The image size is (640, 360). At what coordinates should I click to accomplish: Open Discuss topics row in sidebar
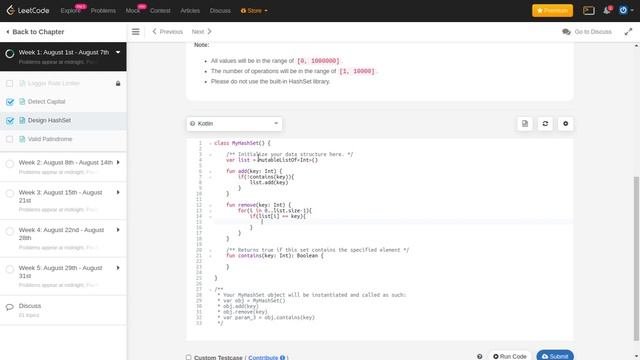coord(63,310)
